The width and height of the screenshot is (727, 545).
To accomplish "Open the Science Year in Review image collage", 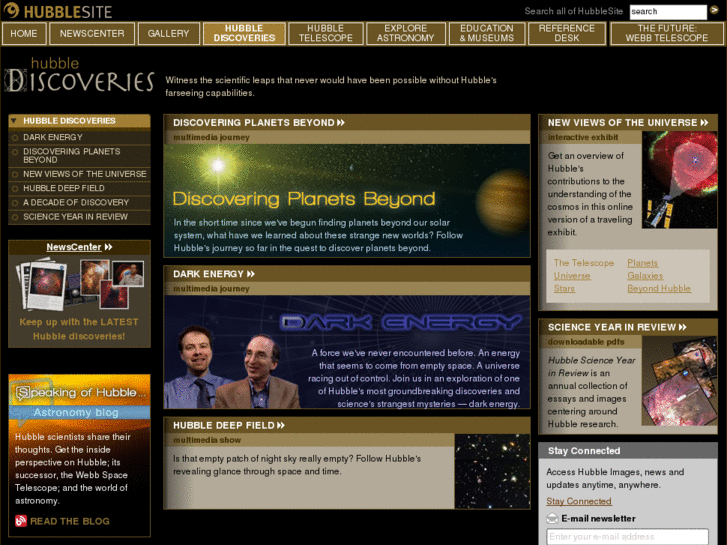I will [680, 381].
